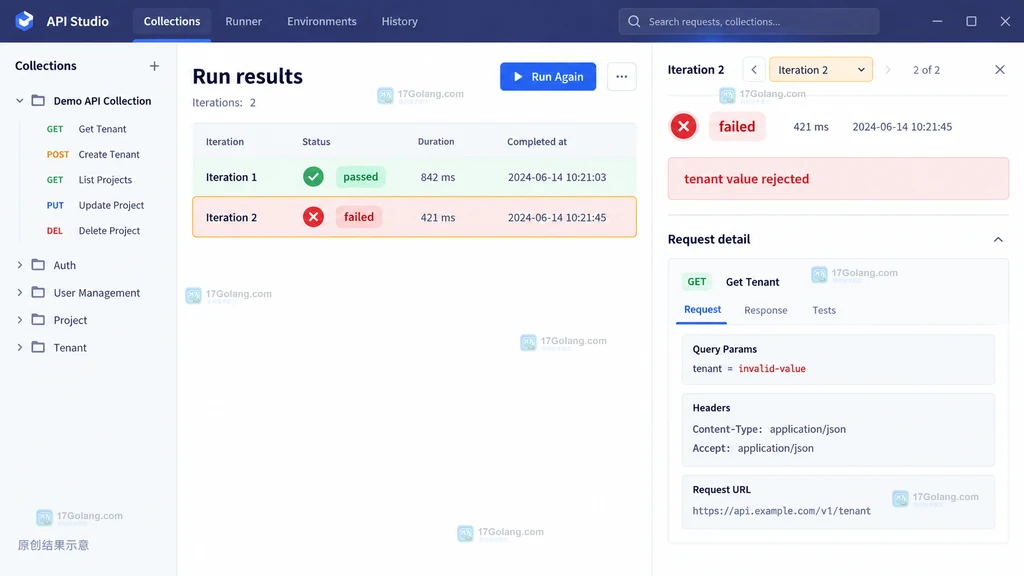The width and height of the screenshot is (1024, 576).
Task: Open the History tab
Action: [x=400, y=22]
